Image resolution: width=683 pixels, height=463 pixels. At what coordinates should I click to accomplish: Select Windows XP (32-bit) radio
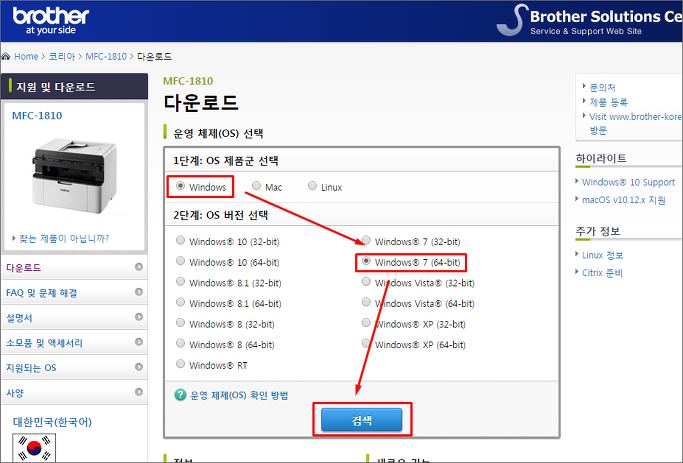(x=366, y=323)
